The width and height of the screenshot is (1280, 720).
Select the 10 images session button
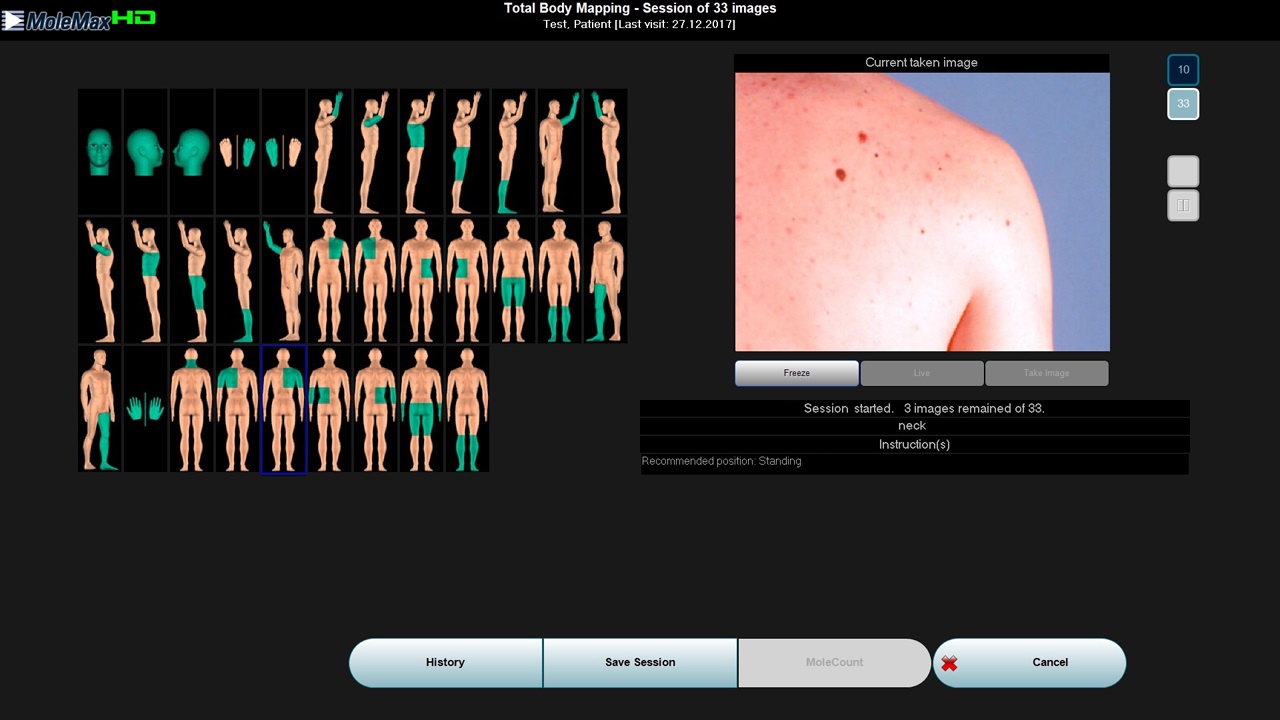pos(1183,70)
